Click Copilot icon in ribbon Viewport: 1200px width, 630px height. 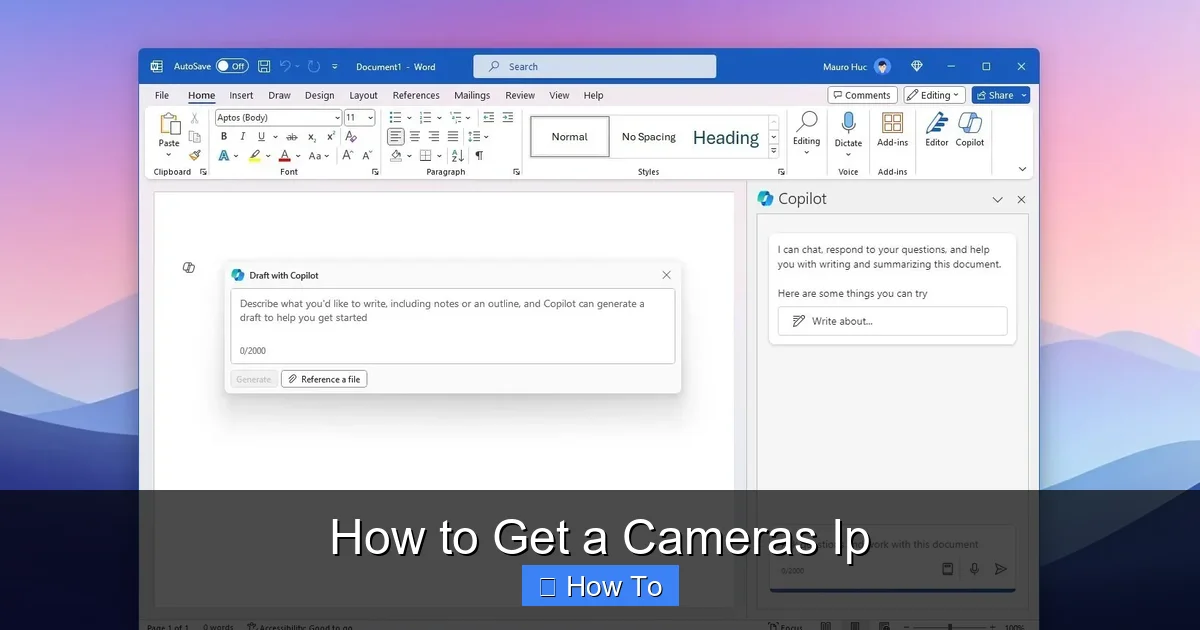pyautogui.click(x=969, y=122)
